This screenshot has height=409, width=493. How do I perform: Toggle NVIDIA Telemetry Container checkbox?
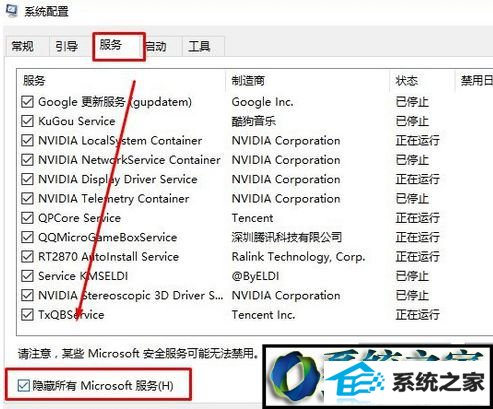point(27,198)
